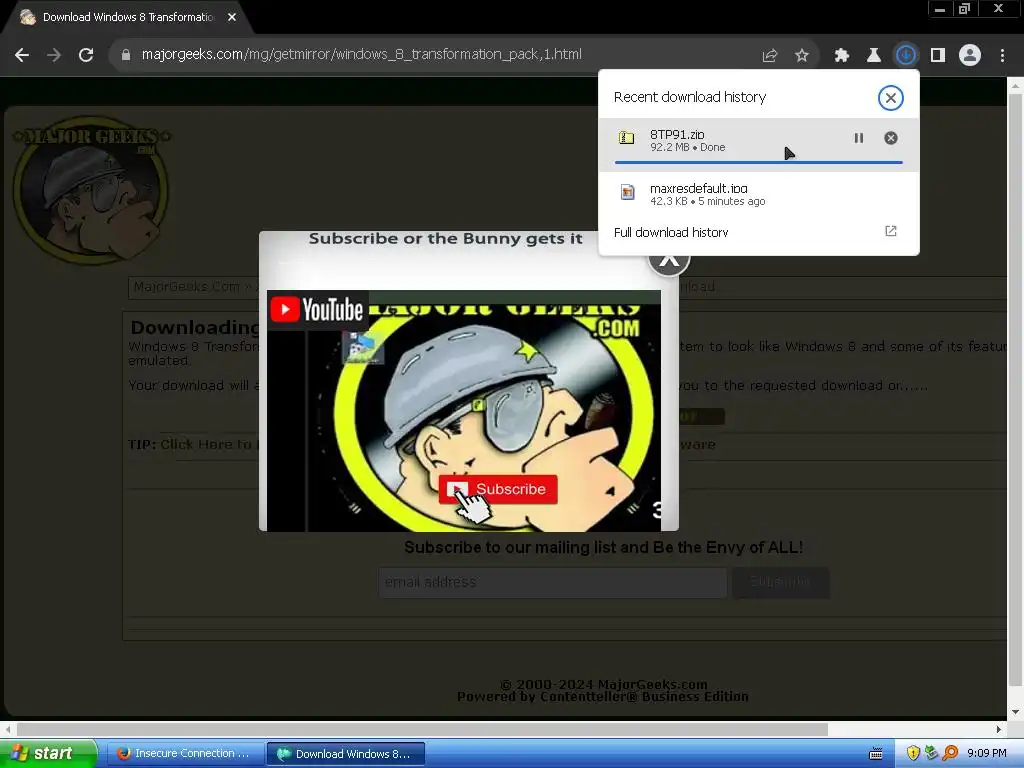Bookmark this page with the star
This screenshot has height=768, width=1024.
[802, 56]
